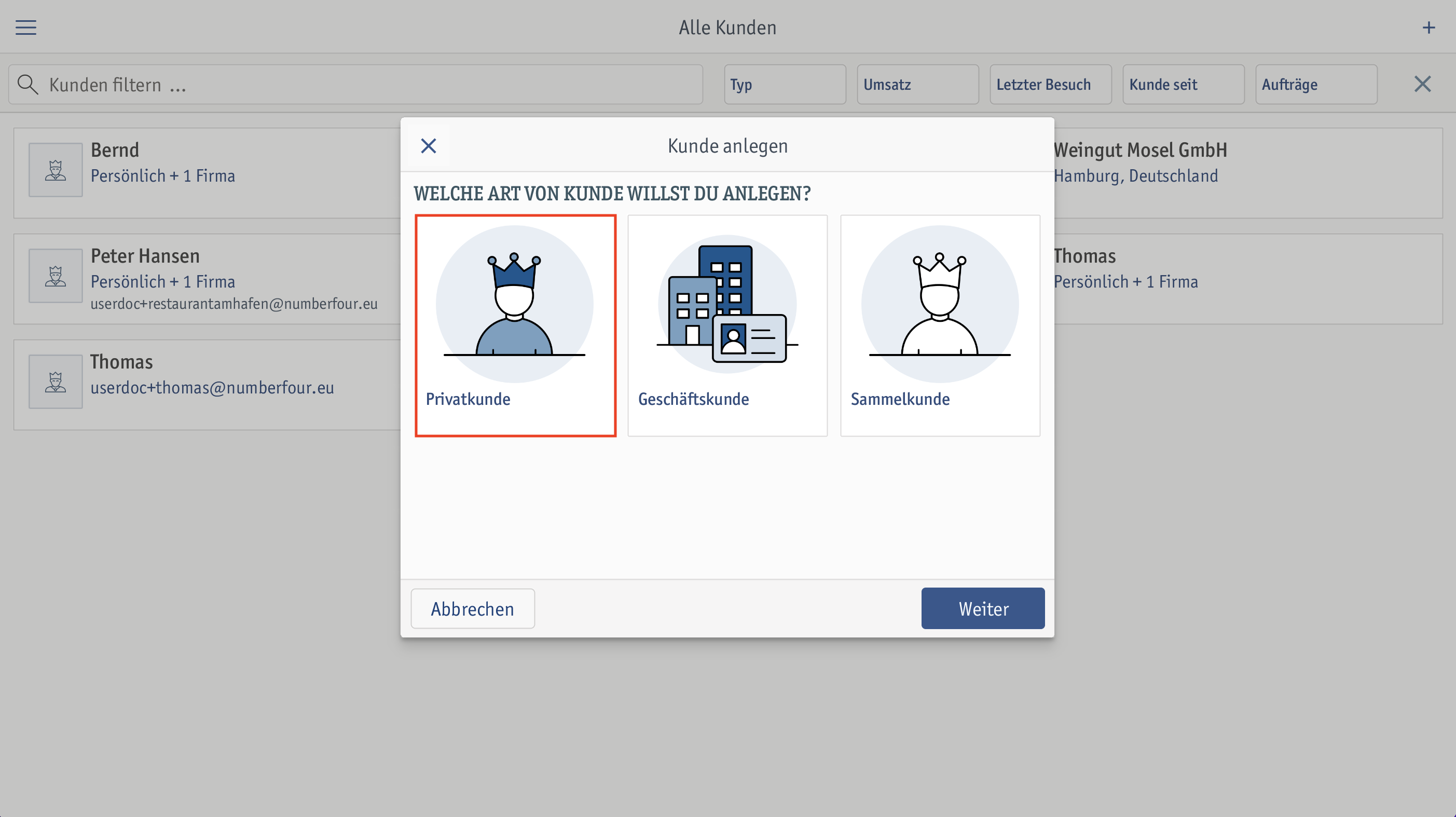Image resolution: width=1456 pixels, height=817 pixels.
Task: Select the Geschäftskunde card
Action: (727, 325)
